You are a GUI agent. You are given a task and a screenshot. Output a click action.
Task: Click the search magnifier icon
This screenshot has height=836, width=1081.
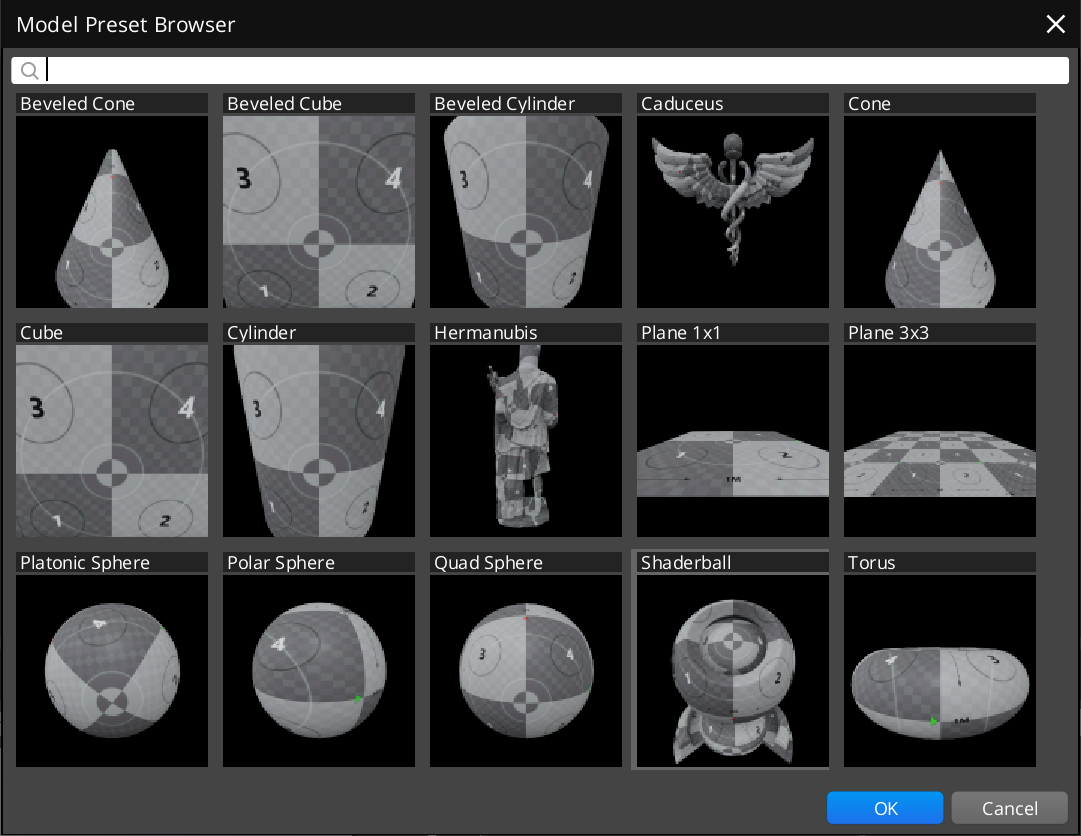[x=29, y=70]
